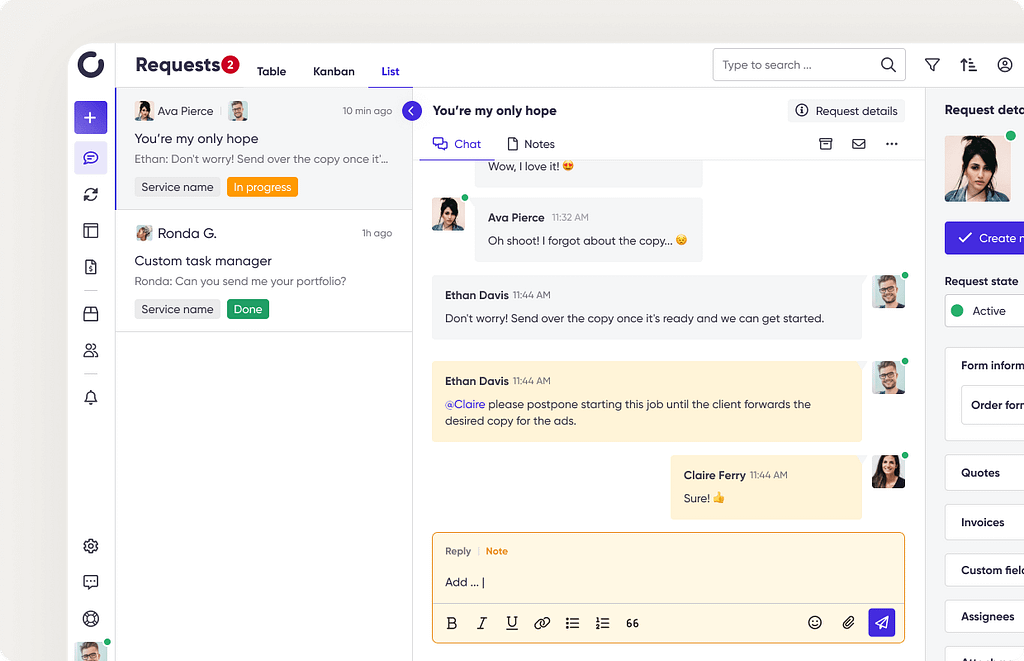Switch to the Kanban view tab
The height and width of the screenshot is (661, 1024).
(334, 71)
